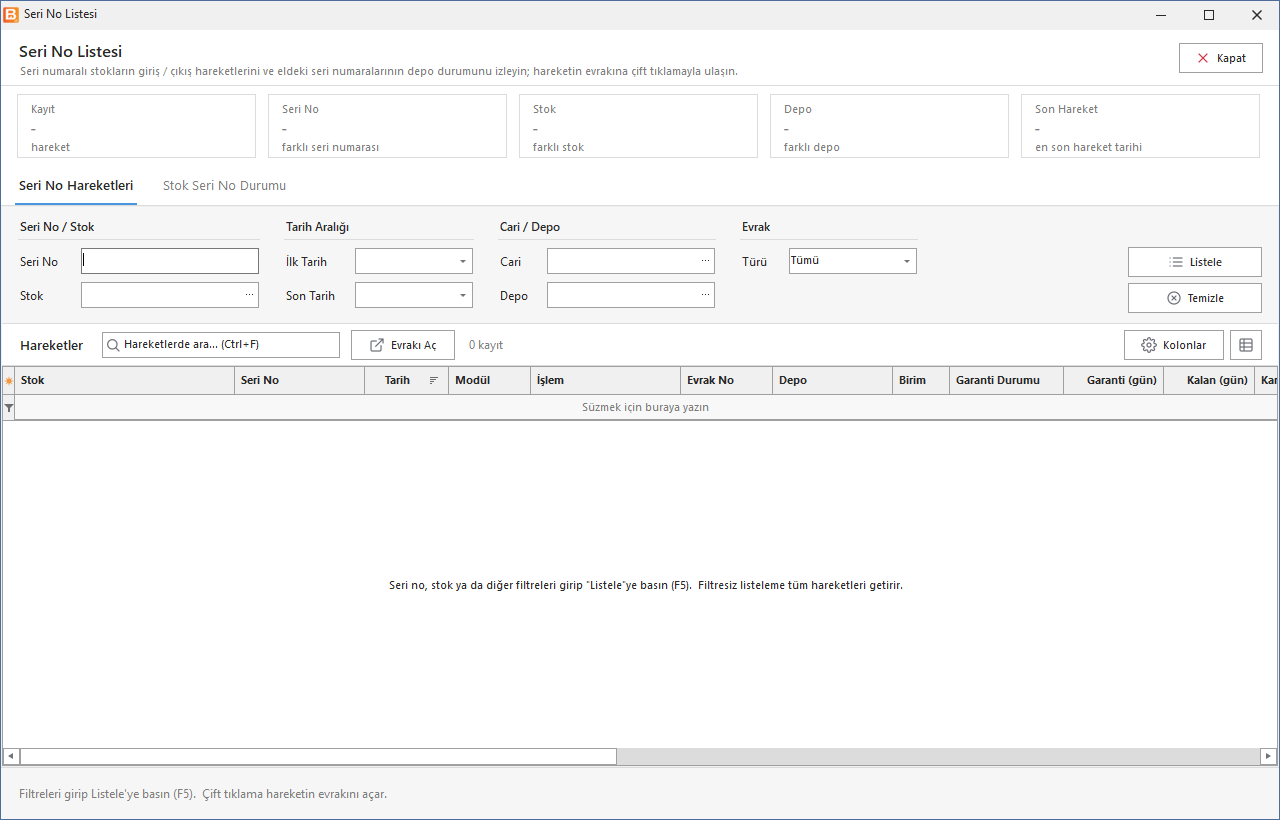Click the sort indicator on the Tarih column
The image size is (1280, 820).
point(434,381)
